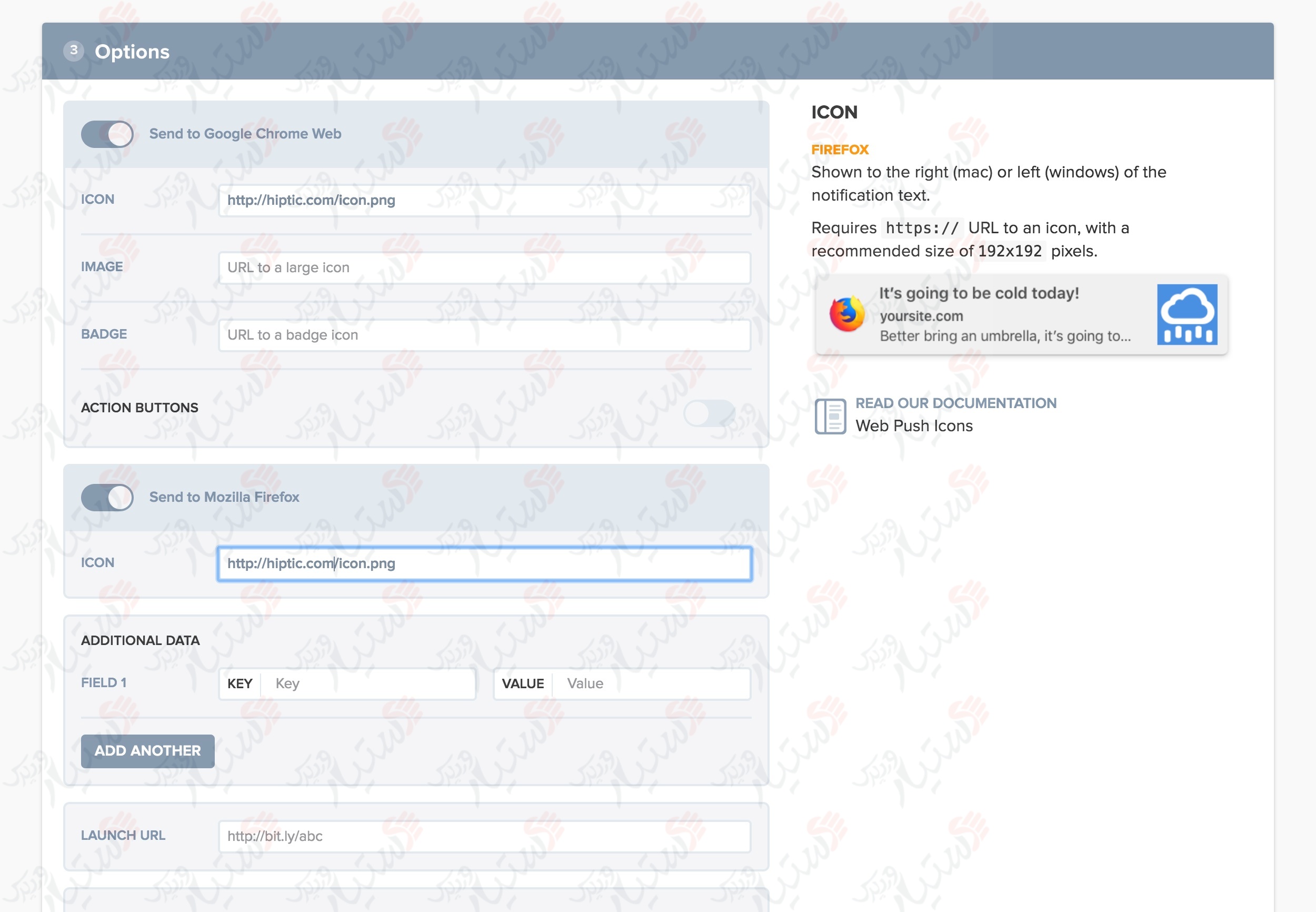Click the Firefox browser icon in notification preview
Viewport: 1316px width, 912px height.
848,315
